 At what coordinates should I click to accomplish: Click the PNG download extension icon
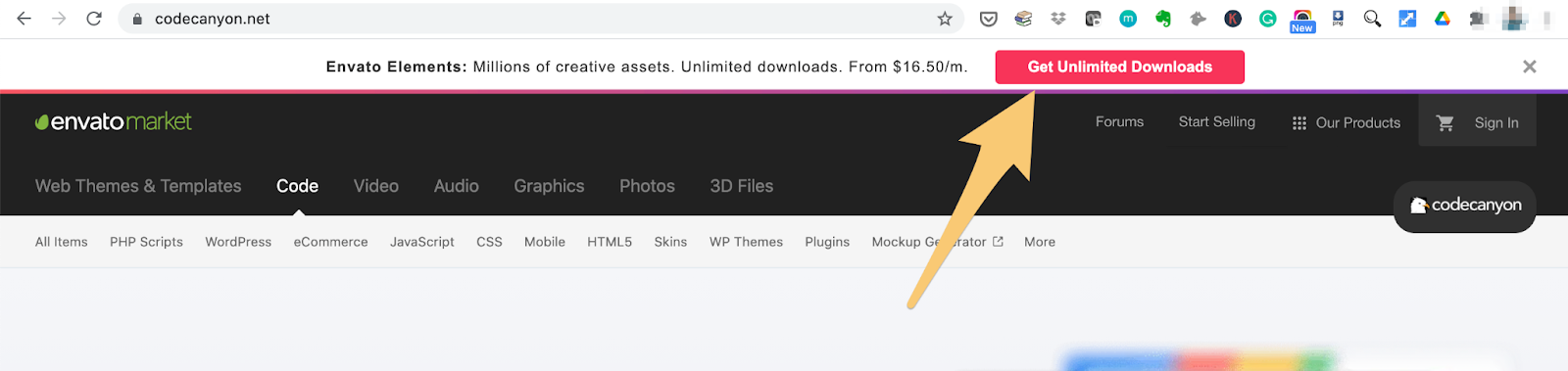(1338, 19)
